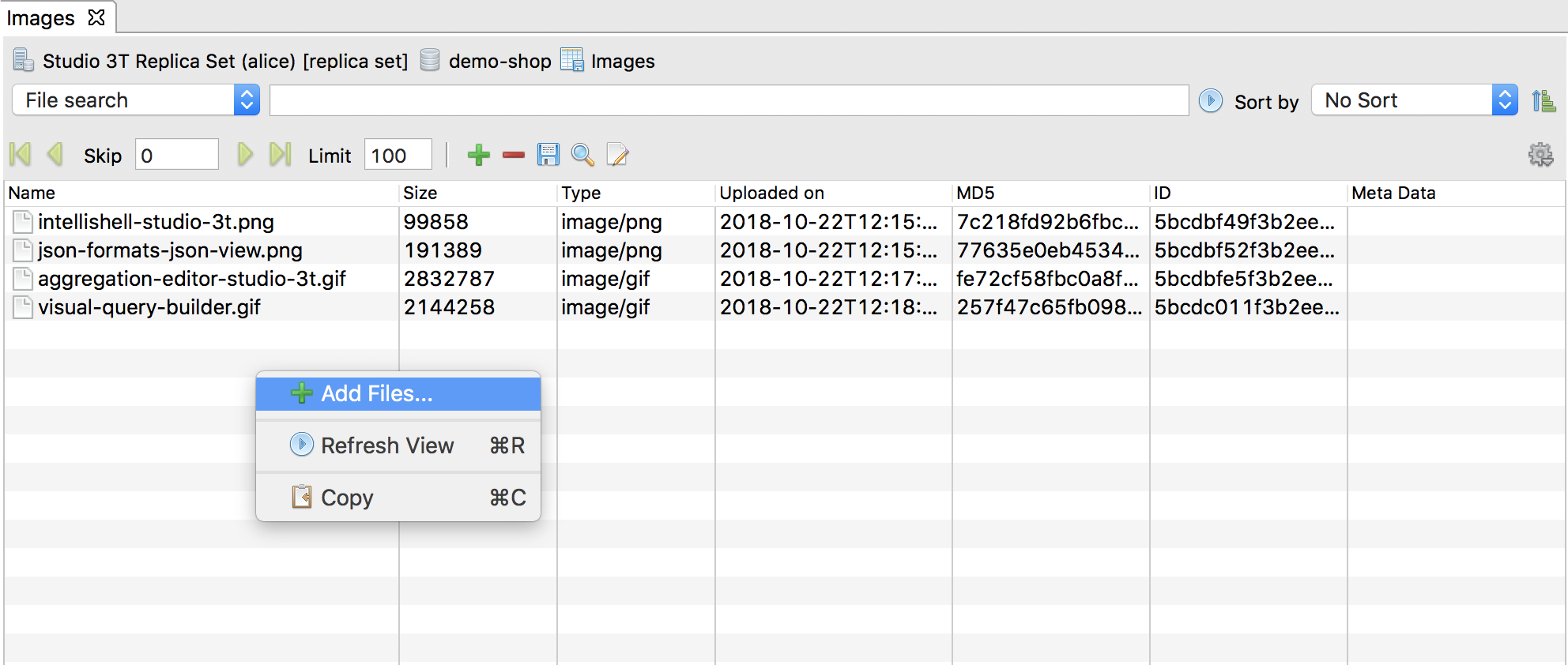This screenshot has height=665, width=1568.
Task: Click the red minus delete file icon
Action: coord(514,155)
